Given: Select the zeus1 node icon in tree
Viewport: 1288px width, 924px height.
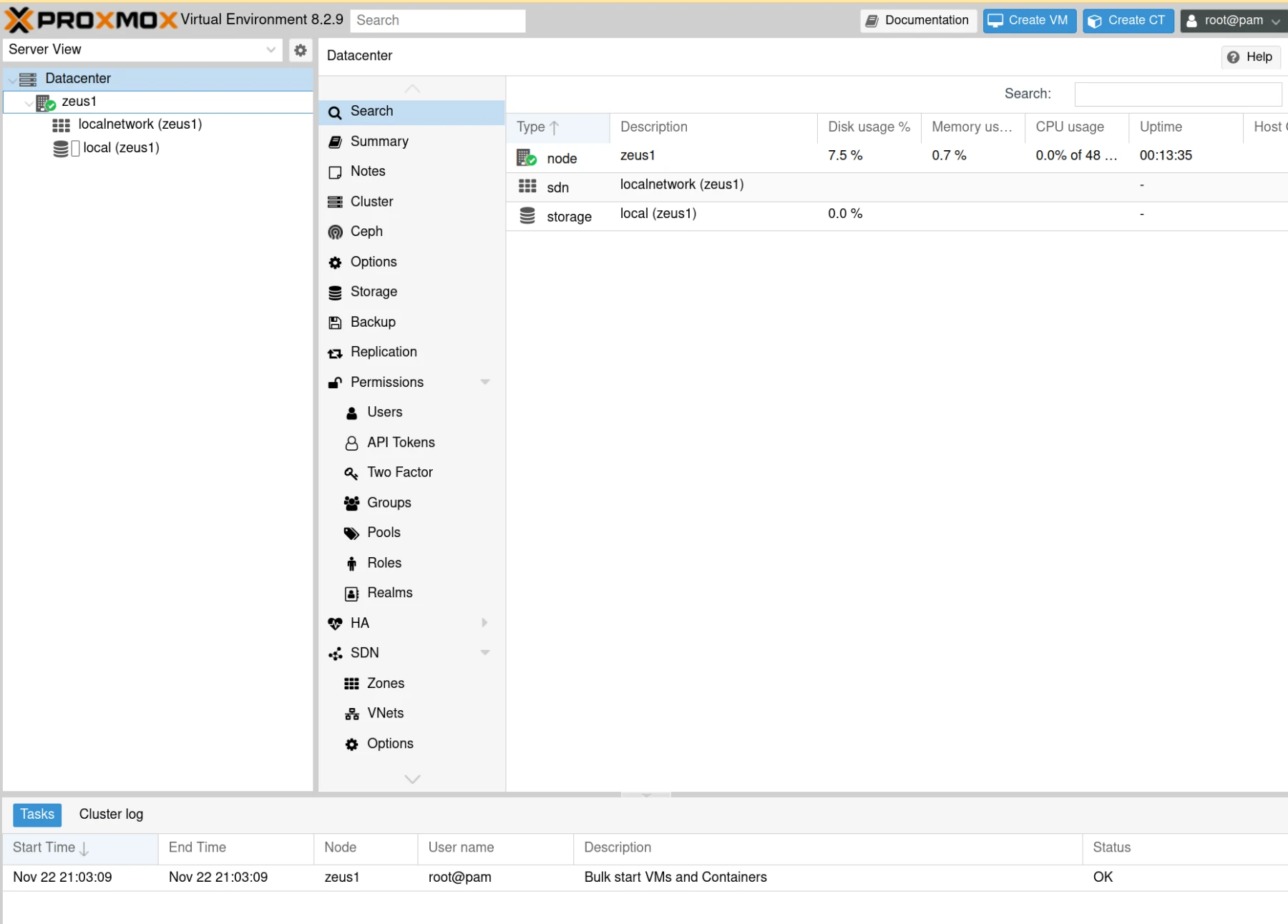Looking at the screenshot, I should [x=46, y=102].
